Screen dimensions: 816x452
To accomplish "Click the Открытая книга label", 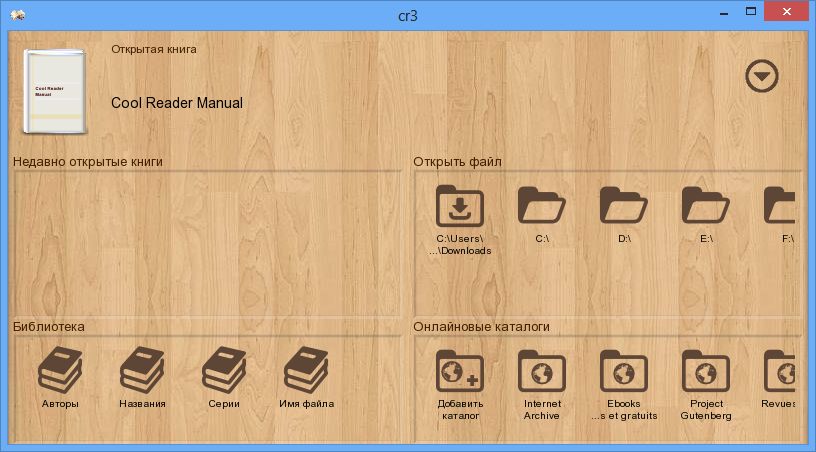I will pyautogui.click(x=154, y=49).
